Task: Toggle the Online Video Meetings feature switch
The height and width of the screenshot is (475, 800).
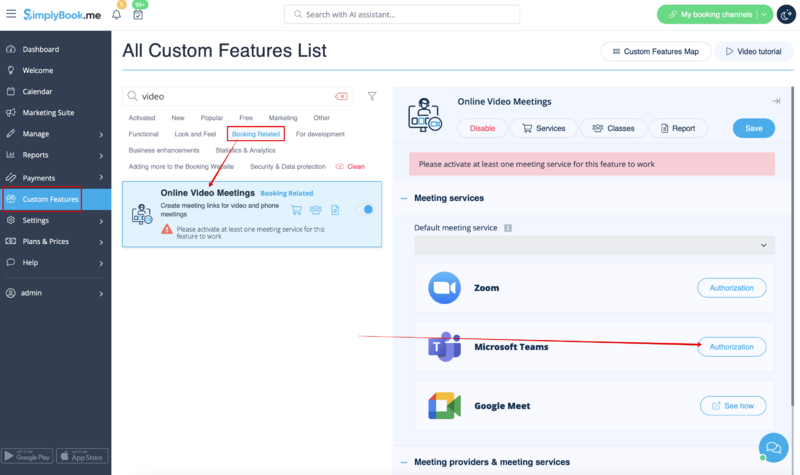Action: [x=365, y=210]
